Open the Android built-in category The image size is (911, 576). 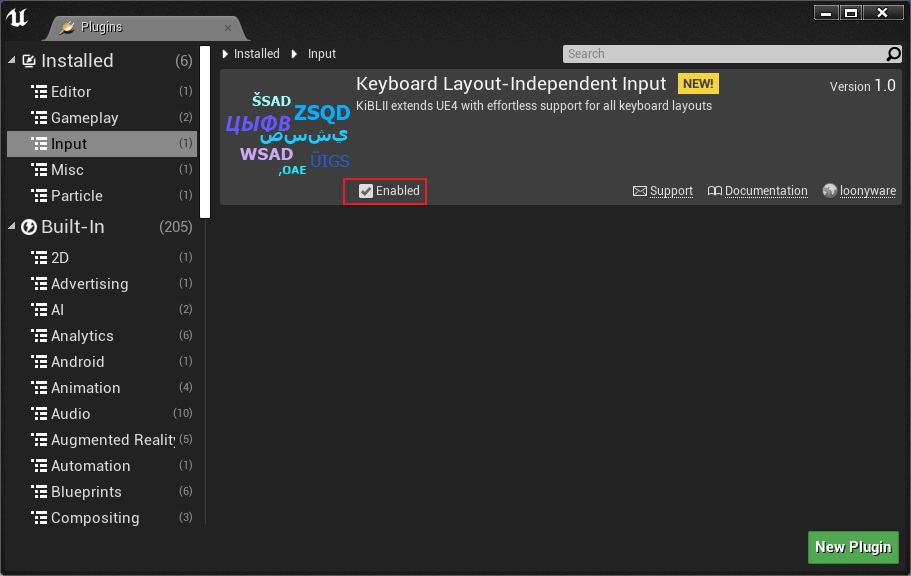click(102, 362)
